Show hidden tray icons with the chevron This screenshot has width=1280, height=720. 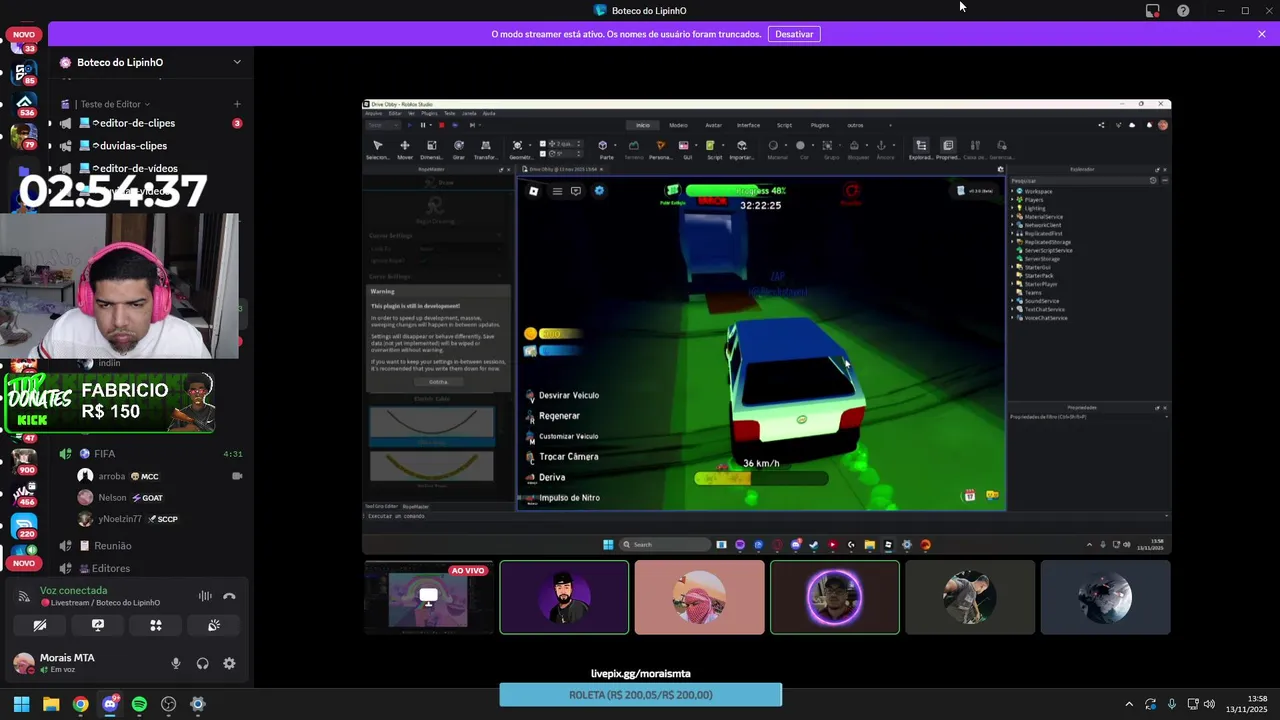1129,704
